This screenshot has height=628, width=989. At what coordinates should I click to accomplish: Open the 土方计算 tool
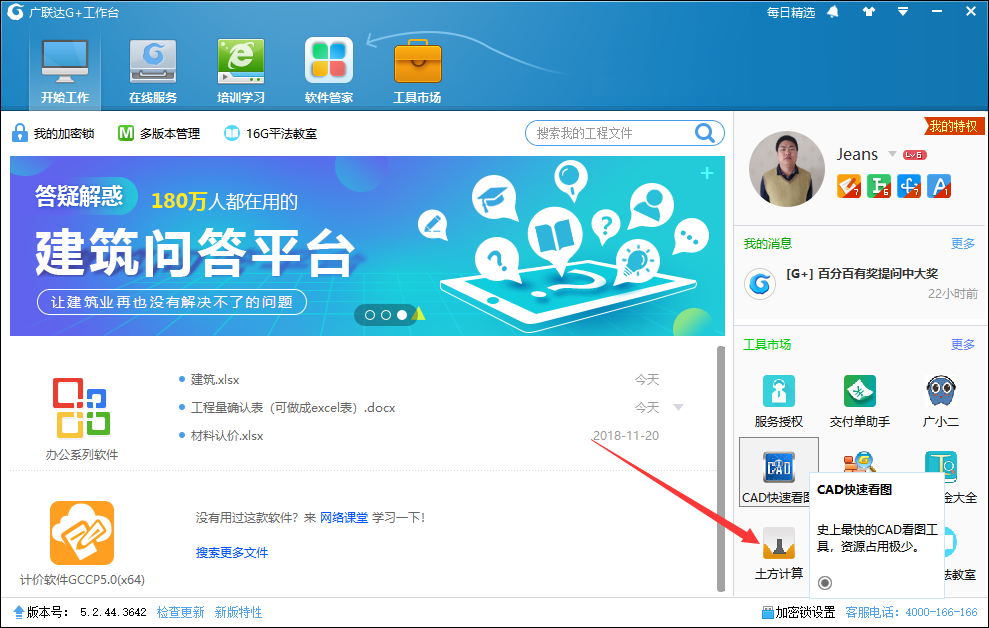point(778,553)
